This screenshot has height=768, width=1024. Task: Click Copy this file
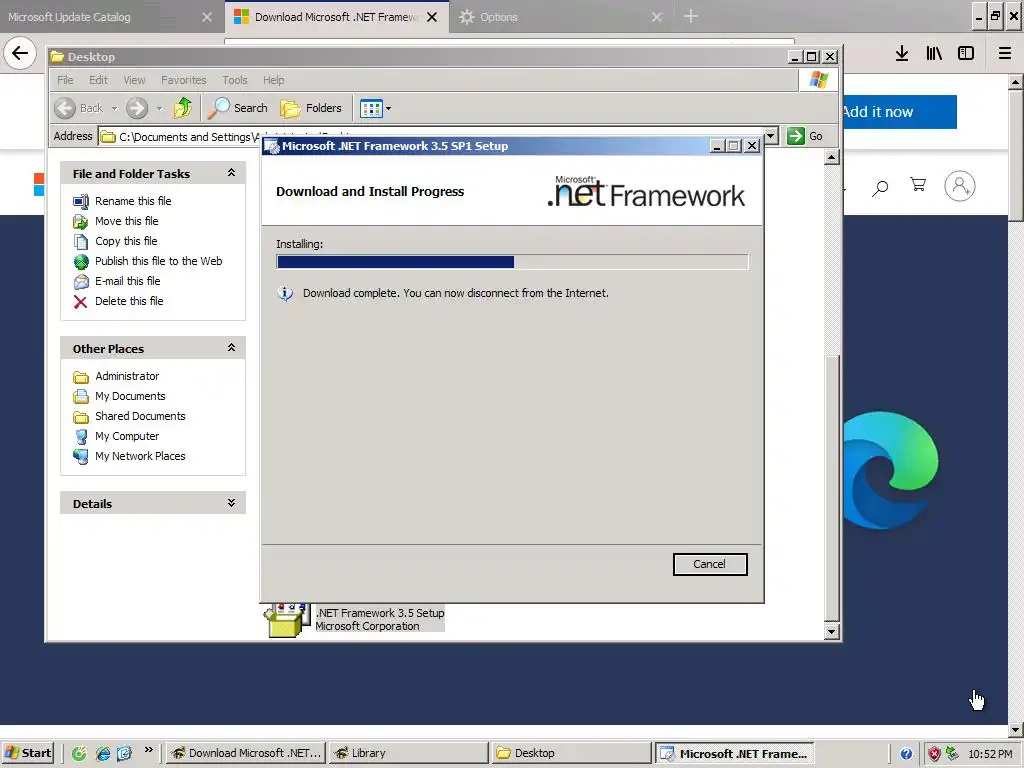[x=126, y=241]
